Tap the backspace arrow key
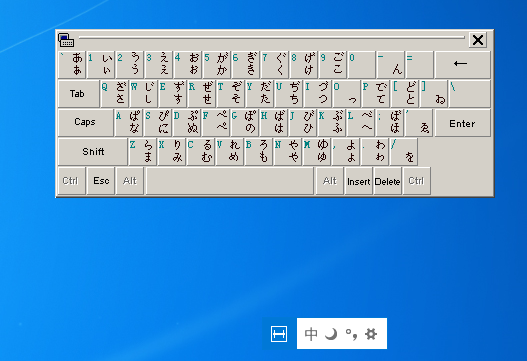Screen dimensions: 527x361 tap(462, 64)
